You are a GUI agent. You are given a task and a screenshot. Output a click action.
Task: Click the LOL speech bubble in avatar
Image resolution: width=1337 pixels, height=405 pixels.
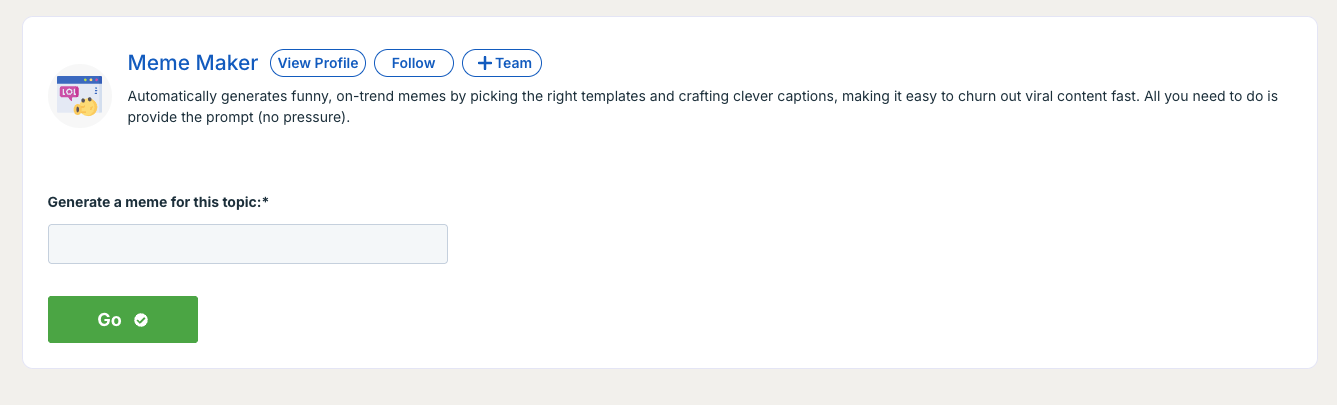coord(70,92)
